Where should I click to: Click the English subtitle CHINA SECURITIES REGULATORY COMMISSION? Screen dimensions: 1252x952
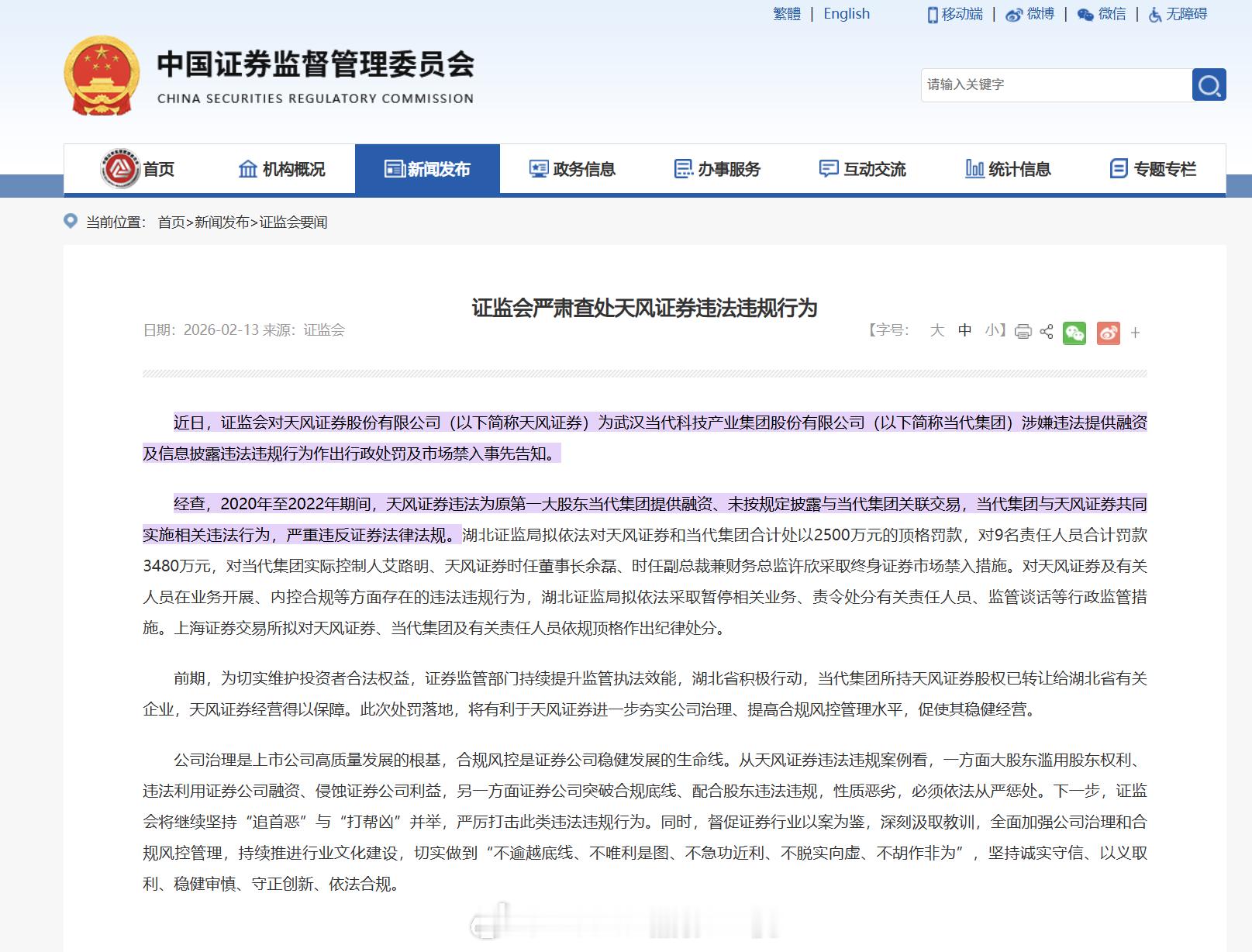click(x=316, y=98)
